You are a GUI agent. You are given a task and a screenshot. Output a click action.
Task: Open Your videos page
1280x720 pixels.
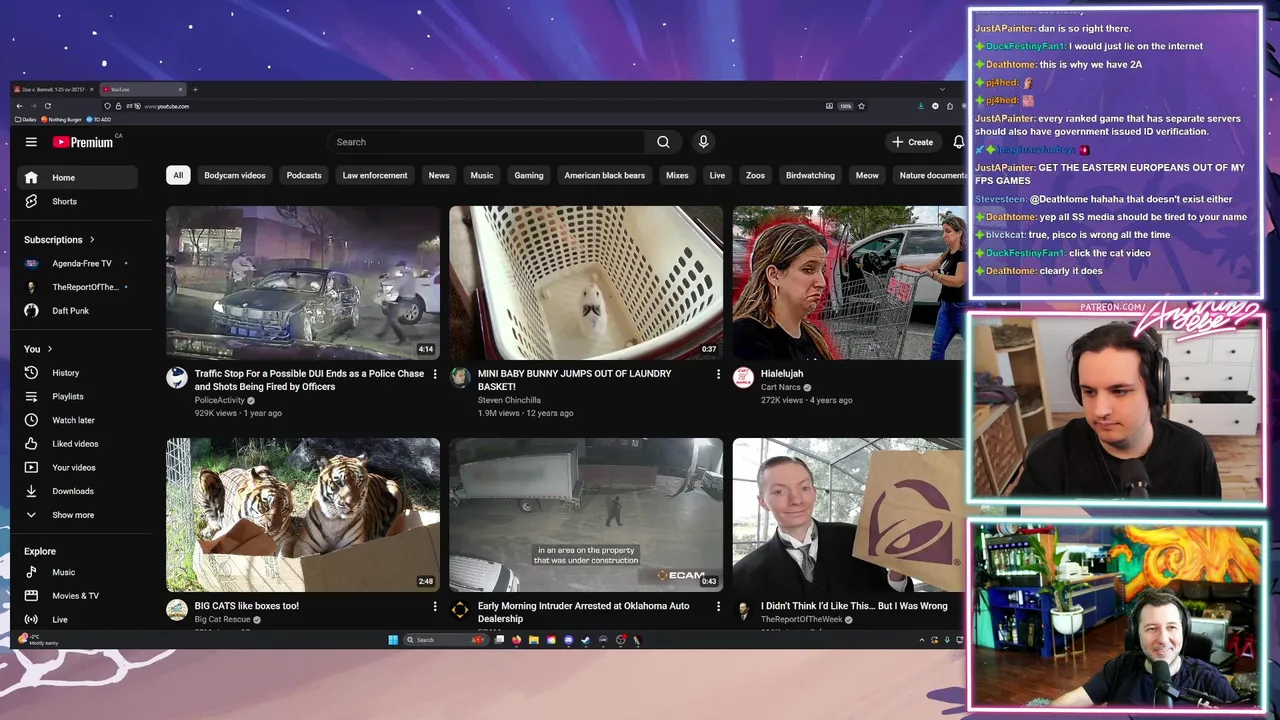click(x=77, y=467)
